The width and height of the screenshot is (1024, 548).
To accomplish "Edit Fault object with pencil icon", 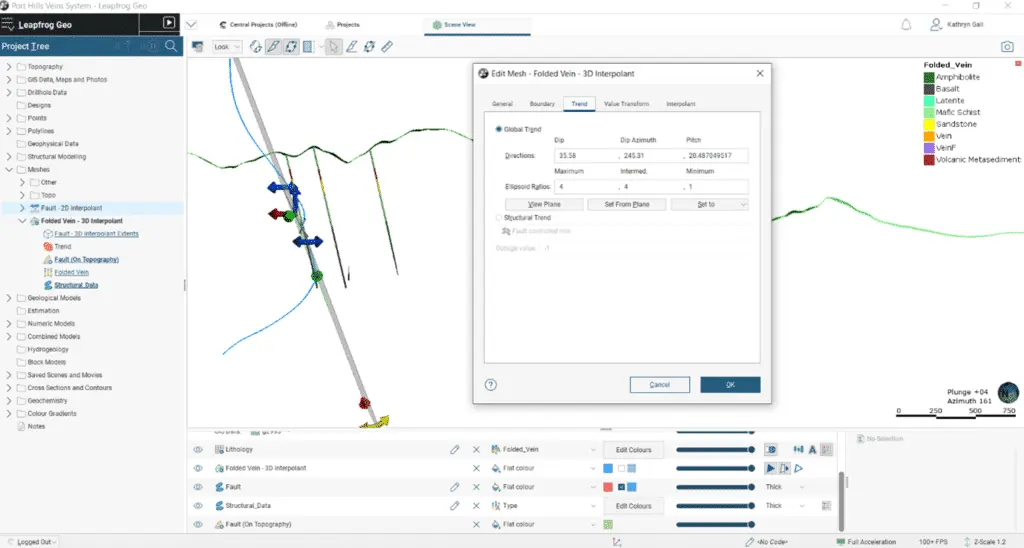I will click(x=455, y=487).
